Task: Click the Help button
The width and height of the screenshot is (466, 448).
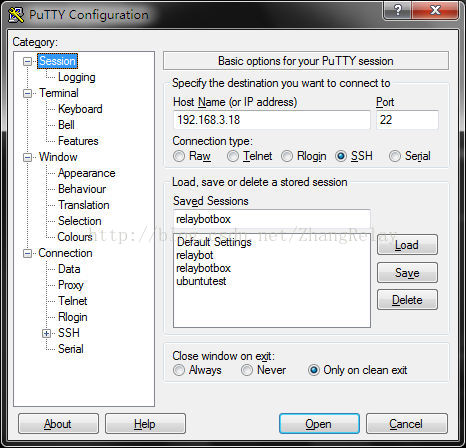Action: [145, 424]
